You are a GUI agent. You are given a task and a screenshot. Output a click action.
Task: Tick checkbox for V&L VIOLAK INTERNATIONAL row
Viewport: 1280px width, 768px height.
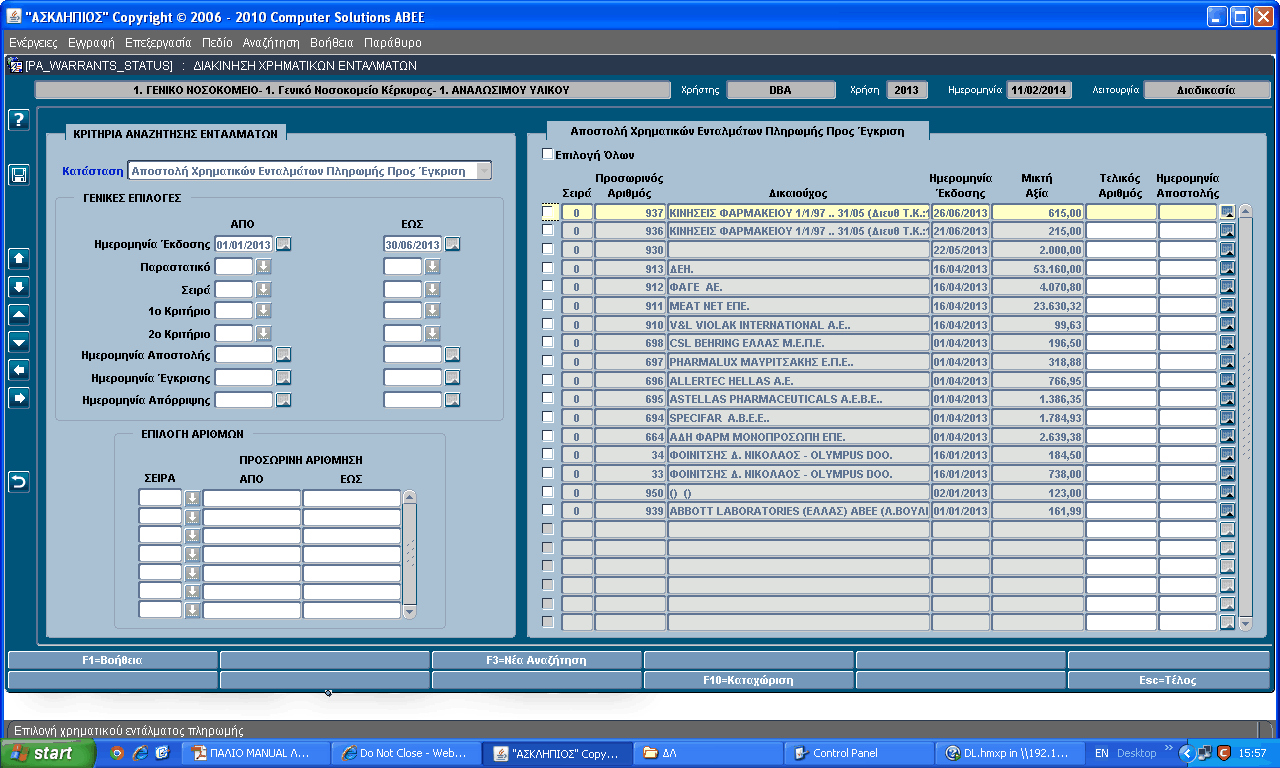click(x=548, y=324)
